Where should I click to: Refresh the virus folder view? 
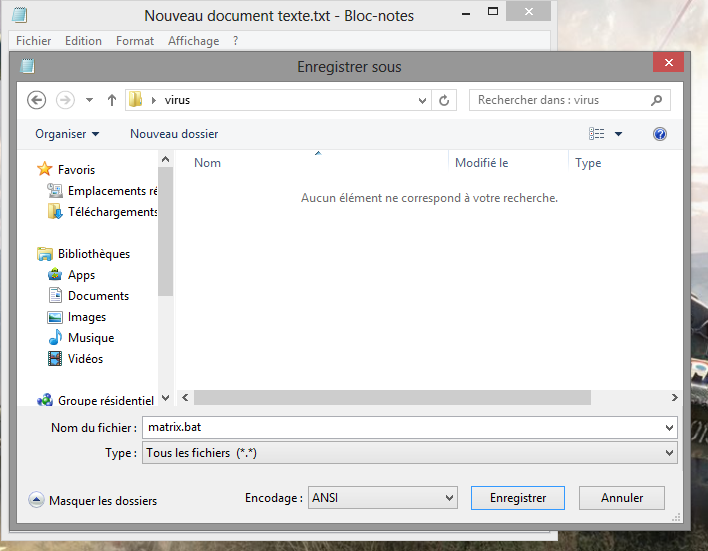click(x=446, y=100)
